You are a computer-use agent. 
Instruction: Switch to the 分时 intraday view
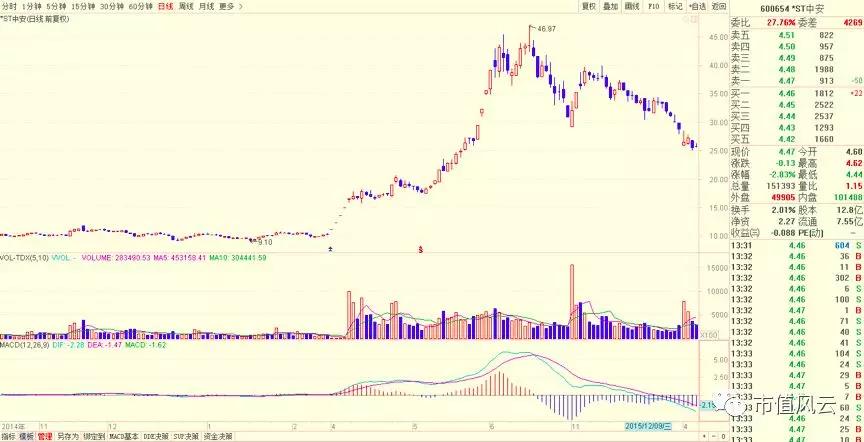9,7
